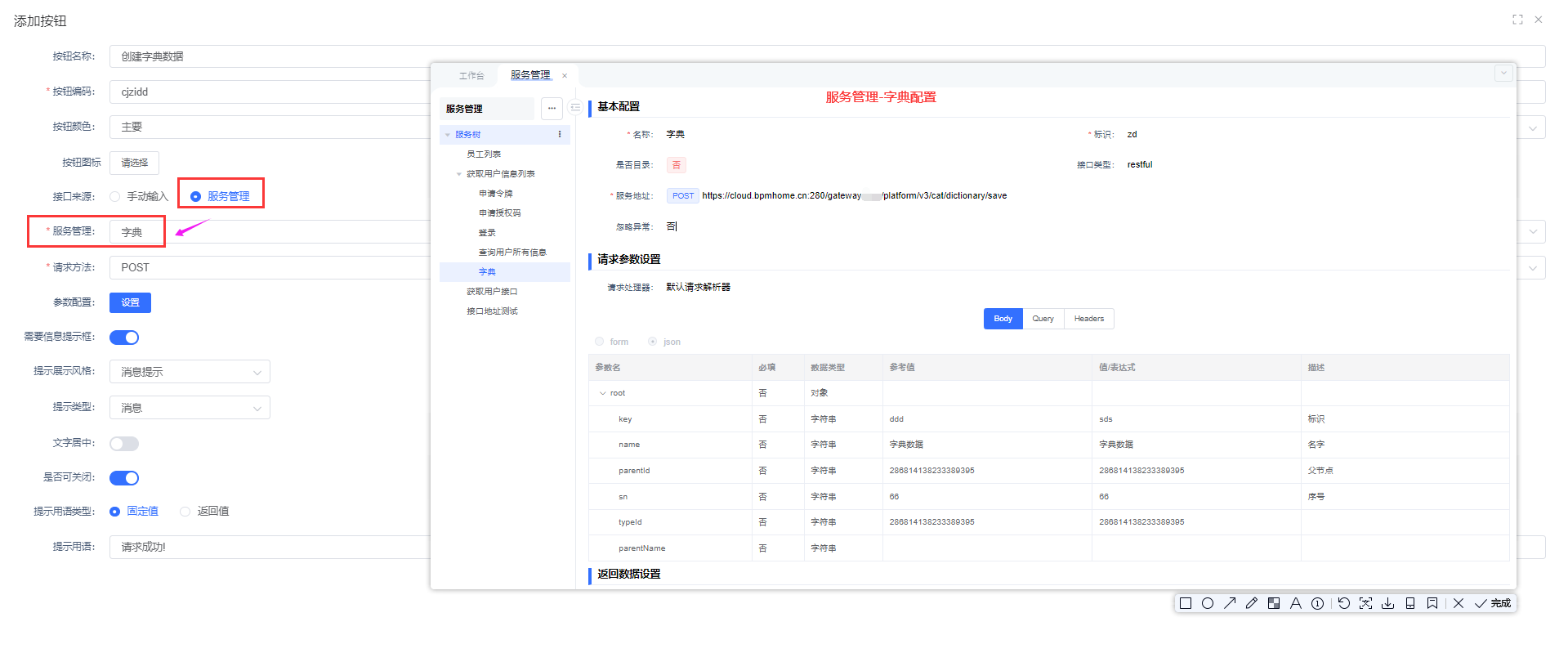Select the 返回值 radio option
The image size is (1568, 653).
pos(185,512)
